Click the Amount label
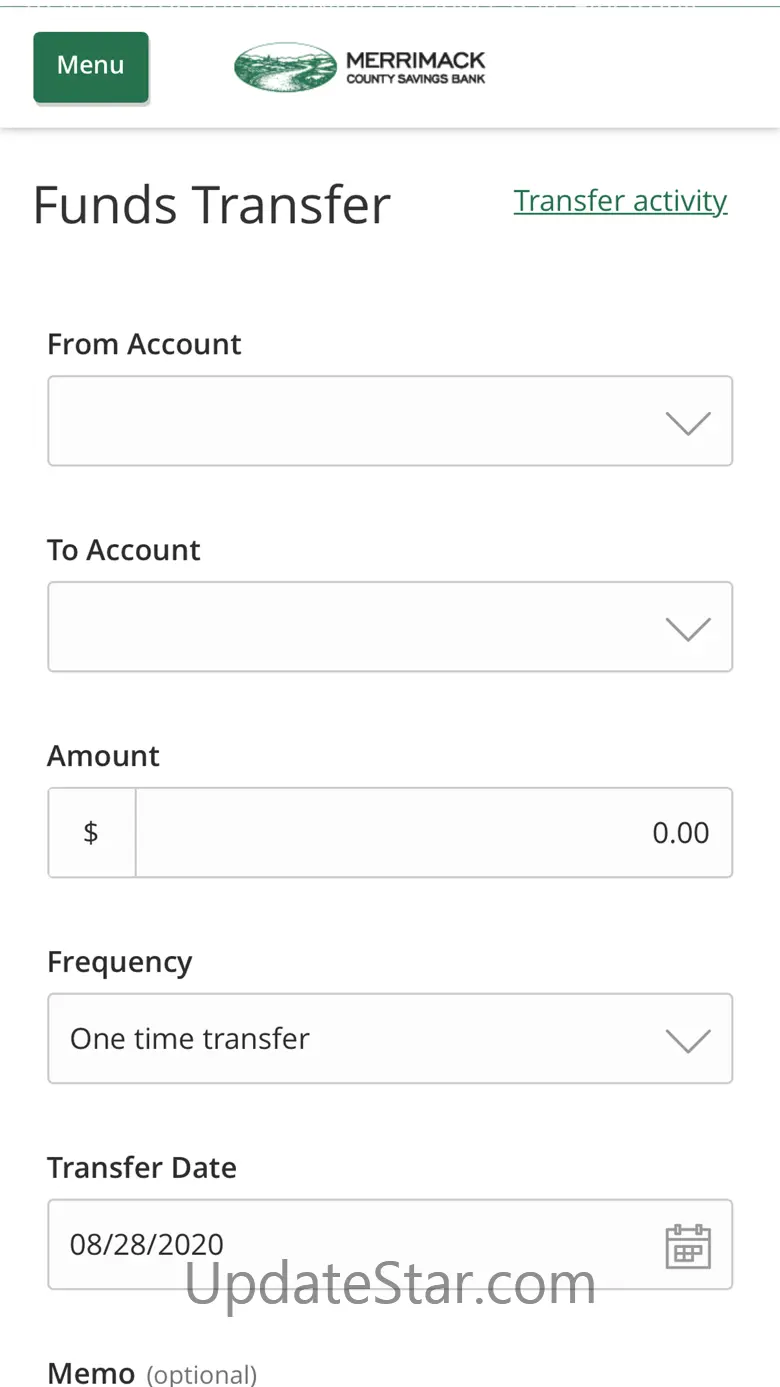Viewport: 780px width, 1387px height. [103, 756]
